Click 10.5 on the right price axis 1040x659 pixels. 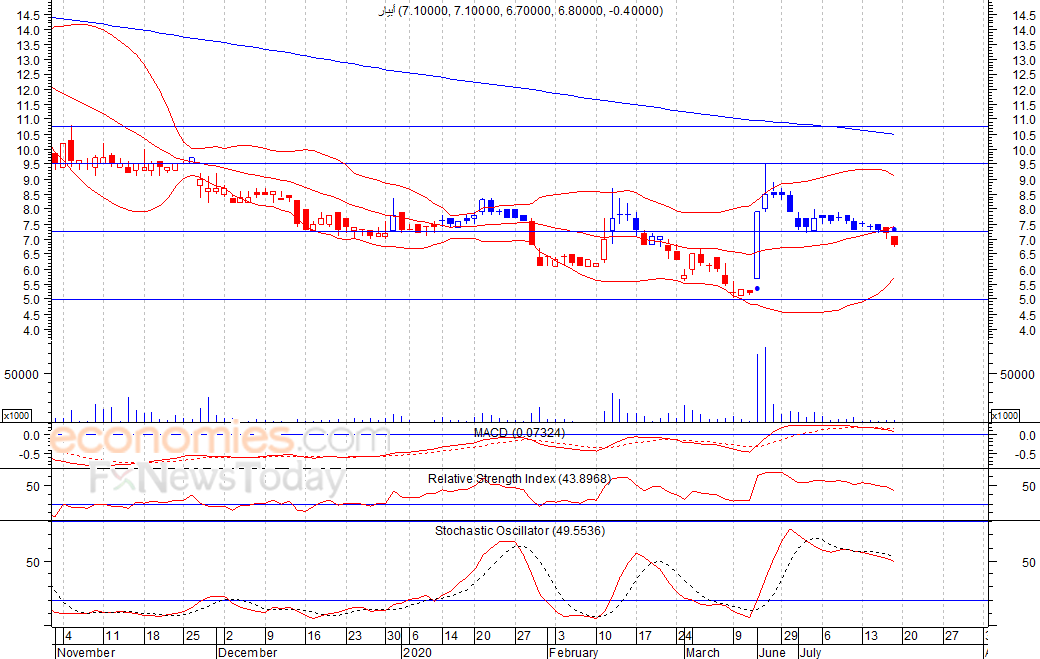[x=1025, y=135]
